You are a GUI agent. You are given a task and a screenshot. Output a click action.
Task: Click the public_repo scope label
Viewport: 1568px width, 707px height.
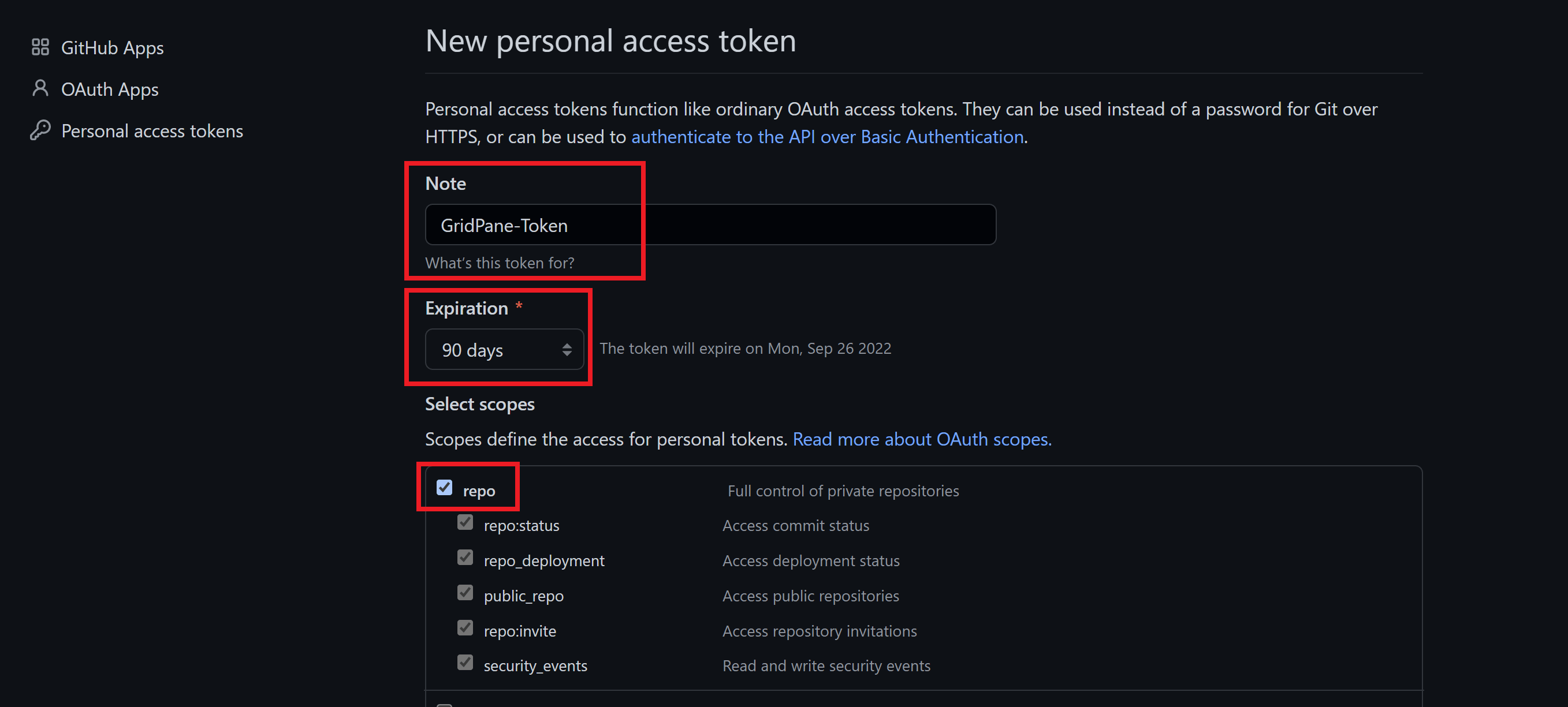(523, 596)
